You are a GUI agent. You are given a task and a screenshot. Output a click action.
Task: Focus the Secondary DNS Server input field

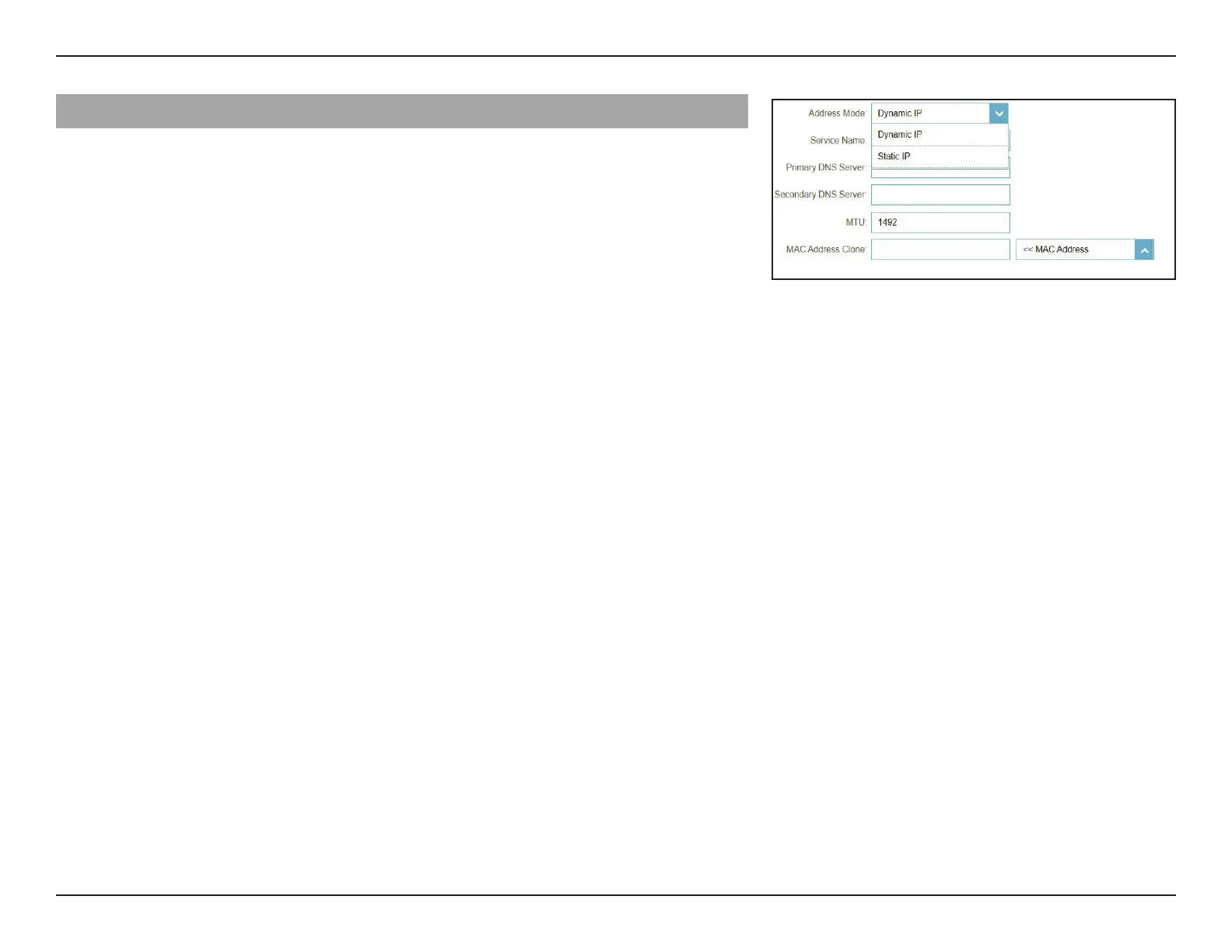940,194
